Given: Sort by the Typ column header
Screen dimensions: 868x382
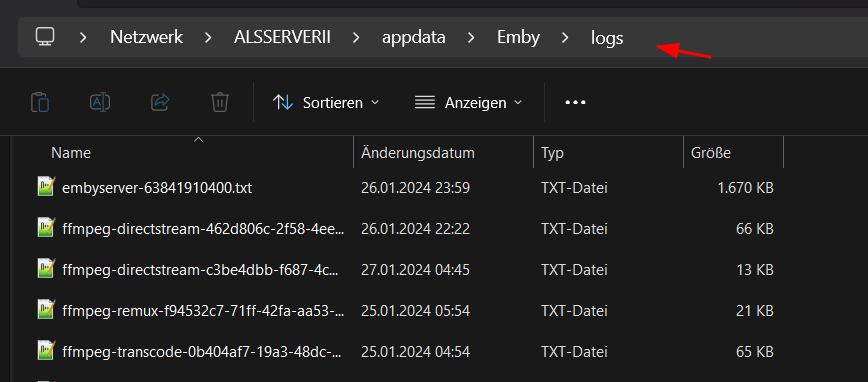Looking at the screenshot, I should [x=552, y=153].
